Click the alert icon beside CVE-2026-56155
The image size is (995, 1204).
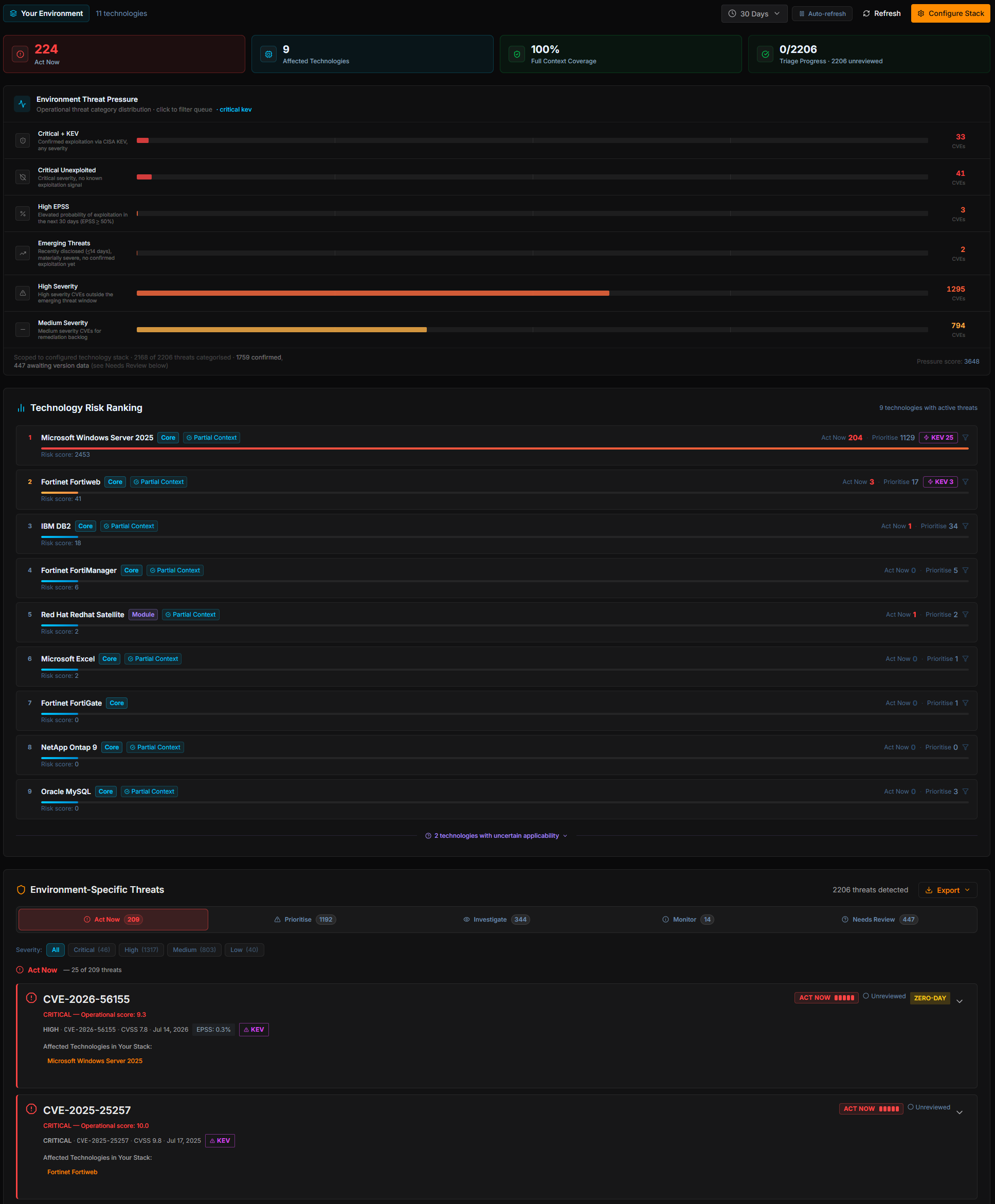click(x=31, y=998)
